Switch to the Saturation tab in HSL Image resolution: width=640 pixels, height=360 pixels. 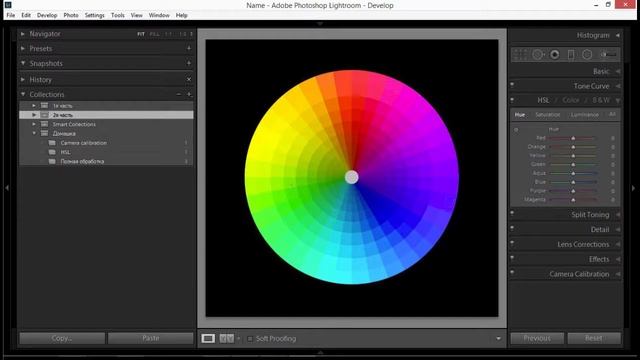point(548,115)
